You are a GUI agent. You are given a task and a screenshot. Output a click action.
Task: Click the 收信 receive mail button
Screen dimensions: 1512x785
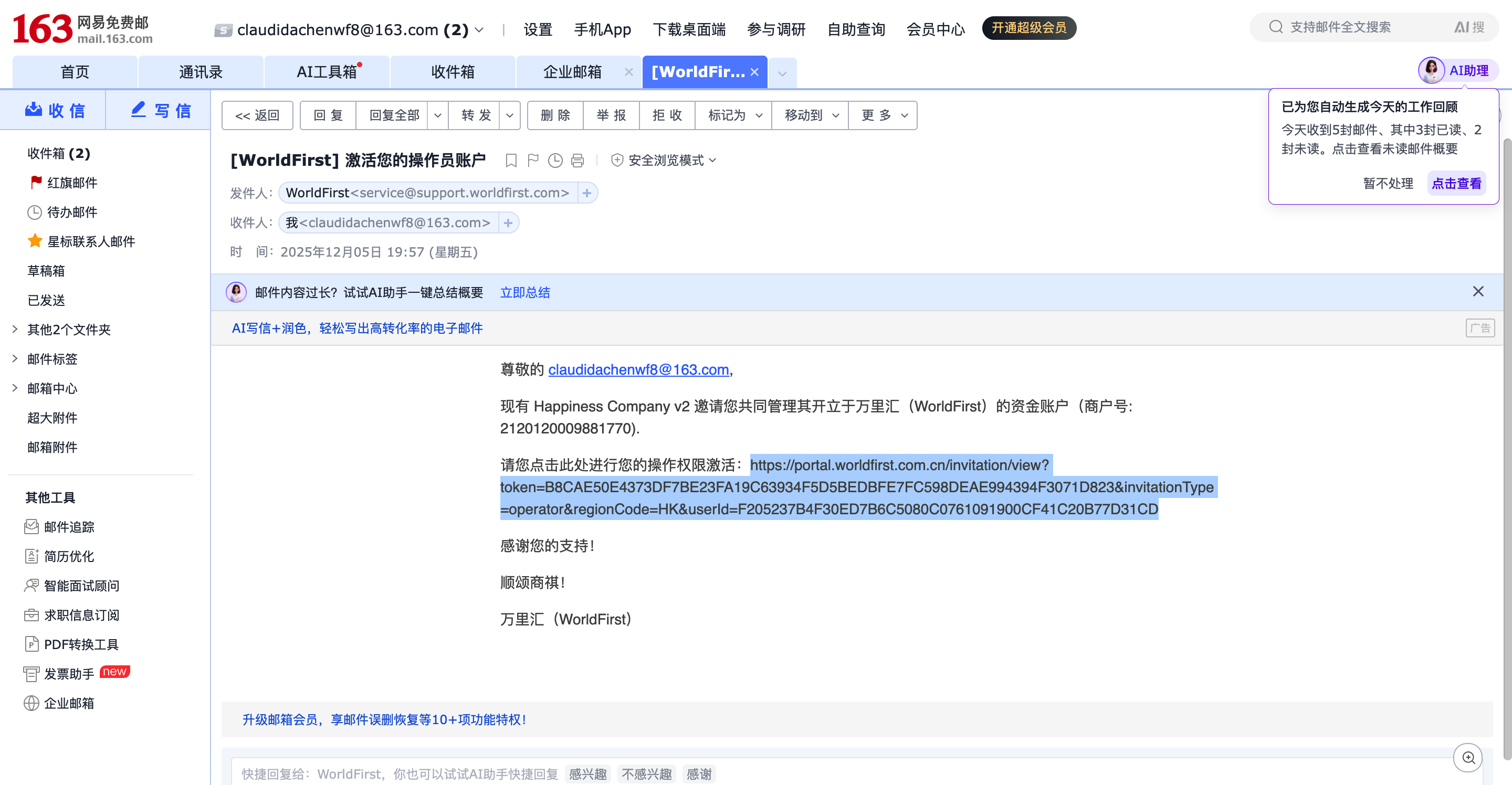click(54, 110)
